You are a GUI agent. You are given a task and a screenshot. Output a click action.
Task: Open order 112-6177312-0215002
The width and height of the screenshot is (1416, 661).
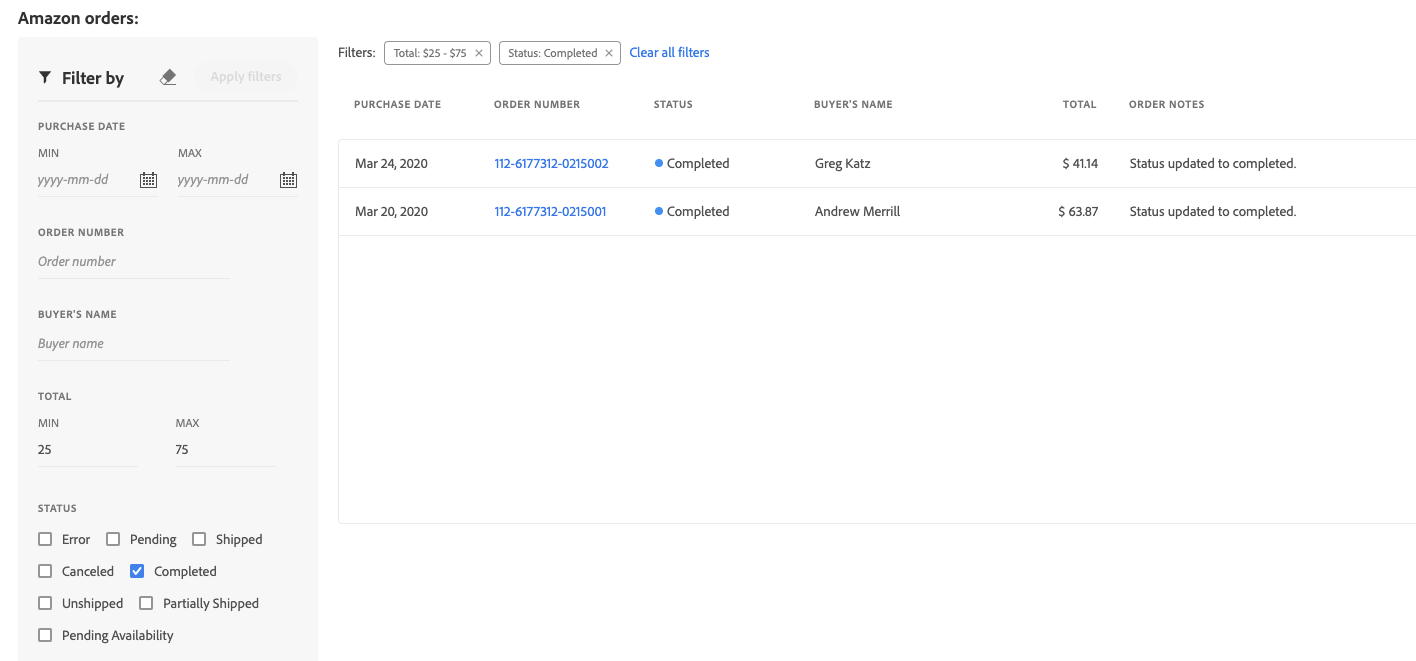(551, 163)
